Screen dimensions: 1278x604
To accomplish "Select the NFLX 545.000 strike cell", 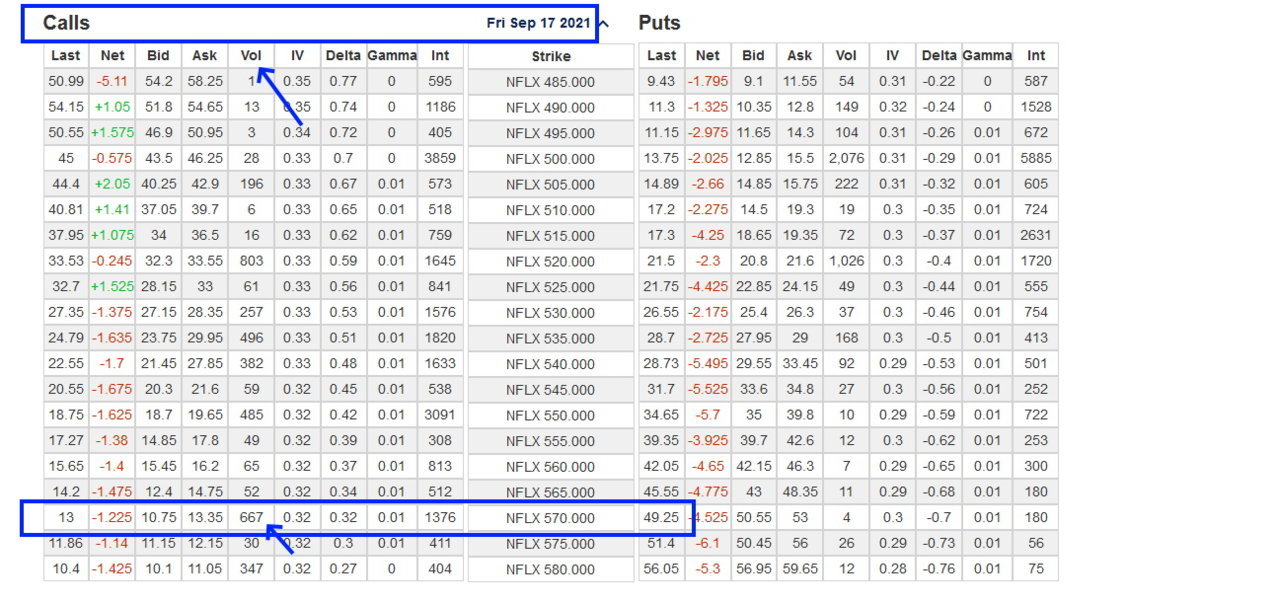I will (x=551, y=390).
